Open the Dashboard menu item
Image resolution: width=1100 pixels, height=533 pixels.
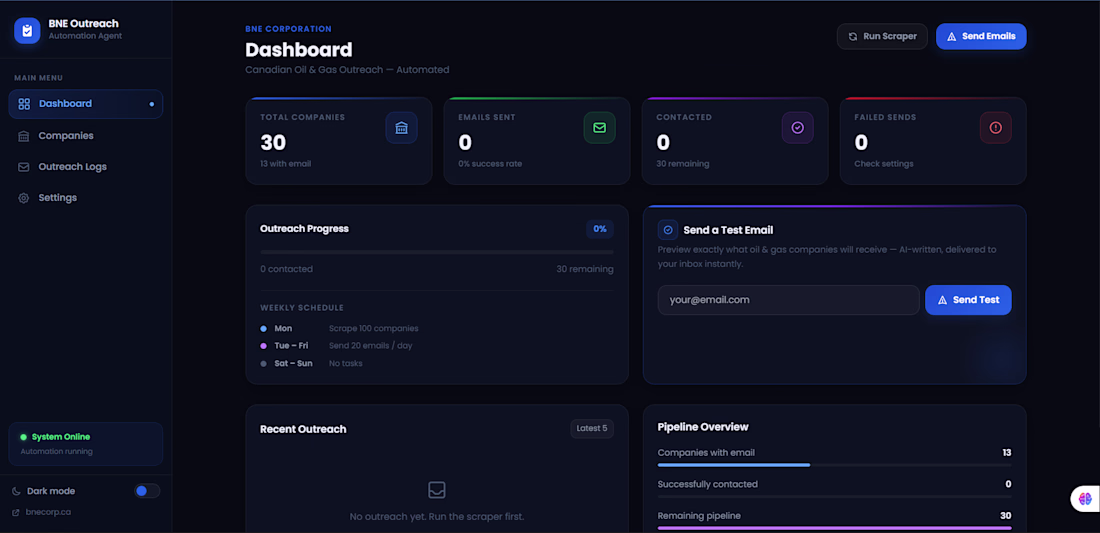tap(86, 104)
